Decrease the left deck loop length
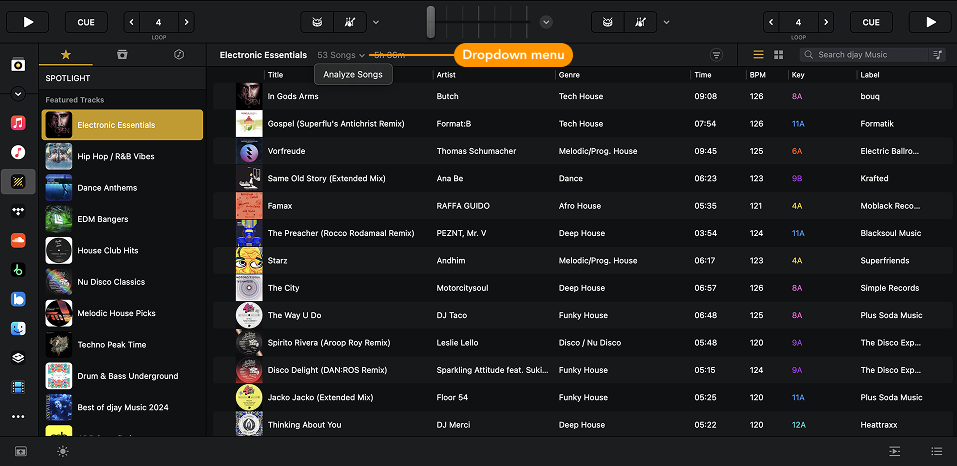The height and width of the screenshot is (466, 957). point(132,22)
